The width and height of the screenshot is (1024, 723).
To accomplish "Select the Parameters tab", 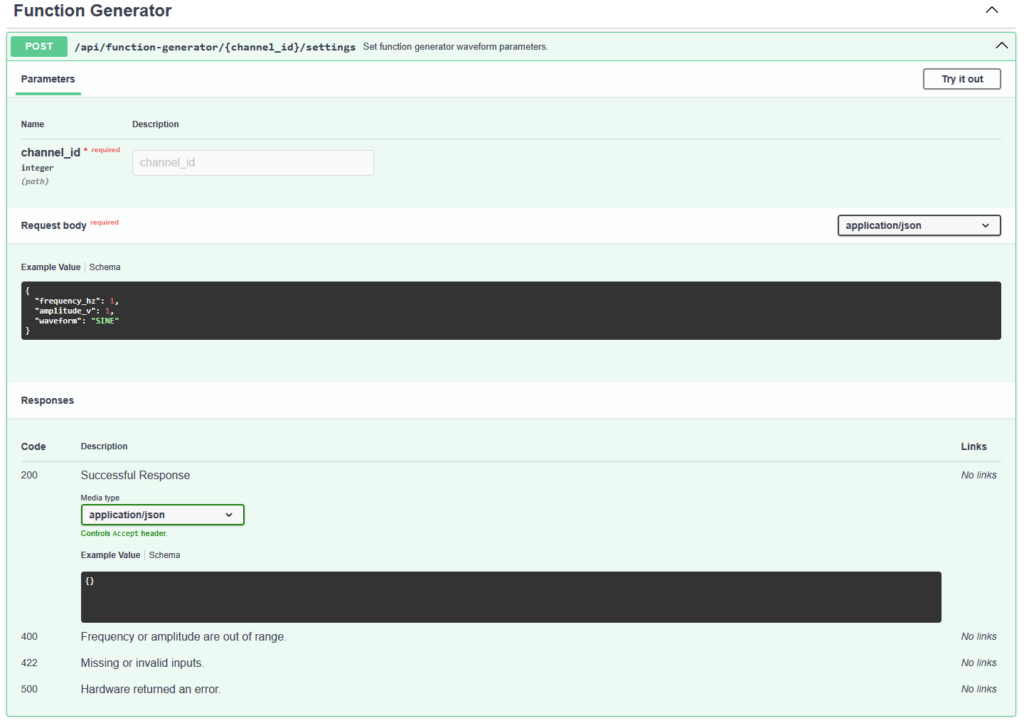I will (x=48, y=79).
